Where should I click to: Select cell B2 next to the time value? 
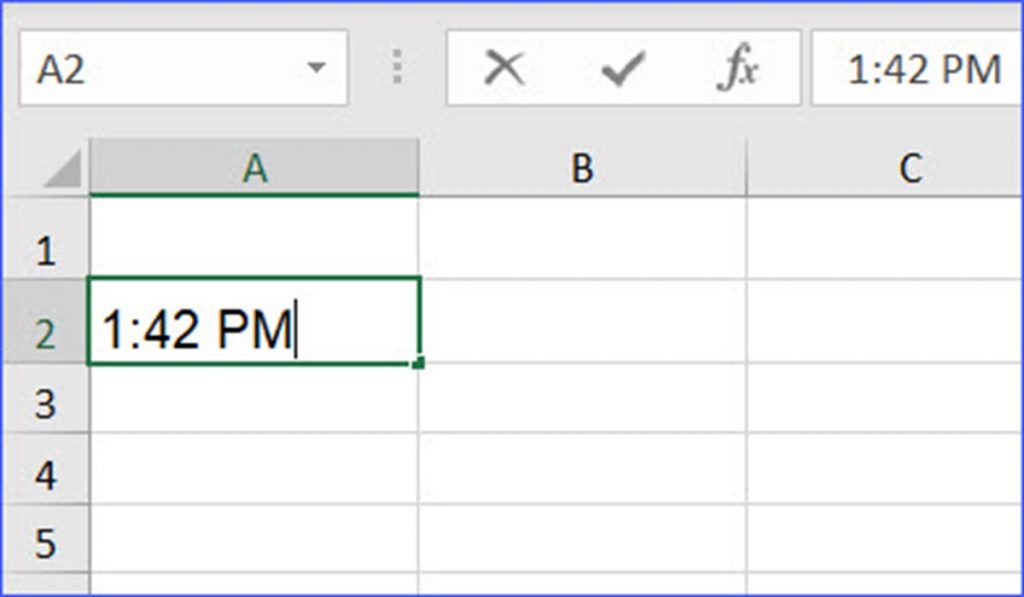coord(583,321)
